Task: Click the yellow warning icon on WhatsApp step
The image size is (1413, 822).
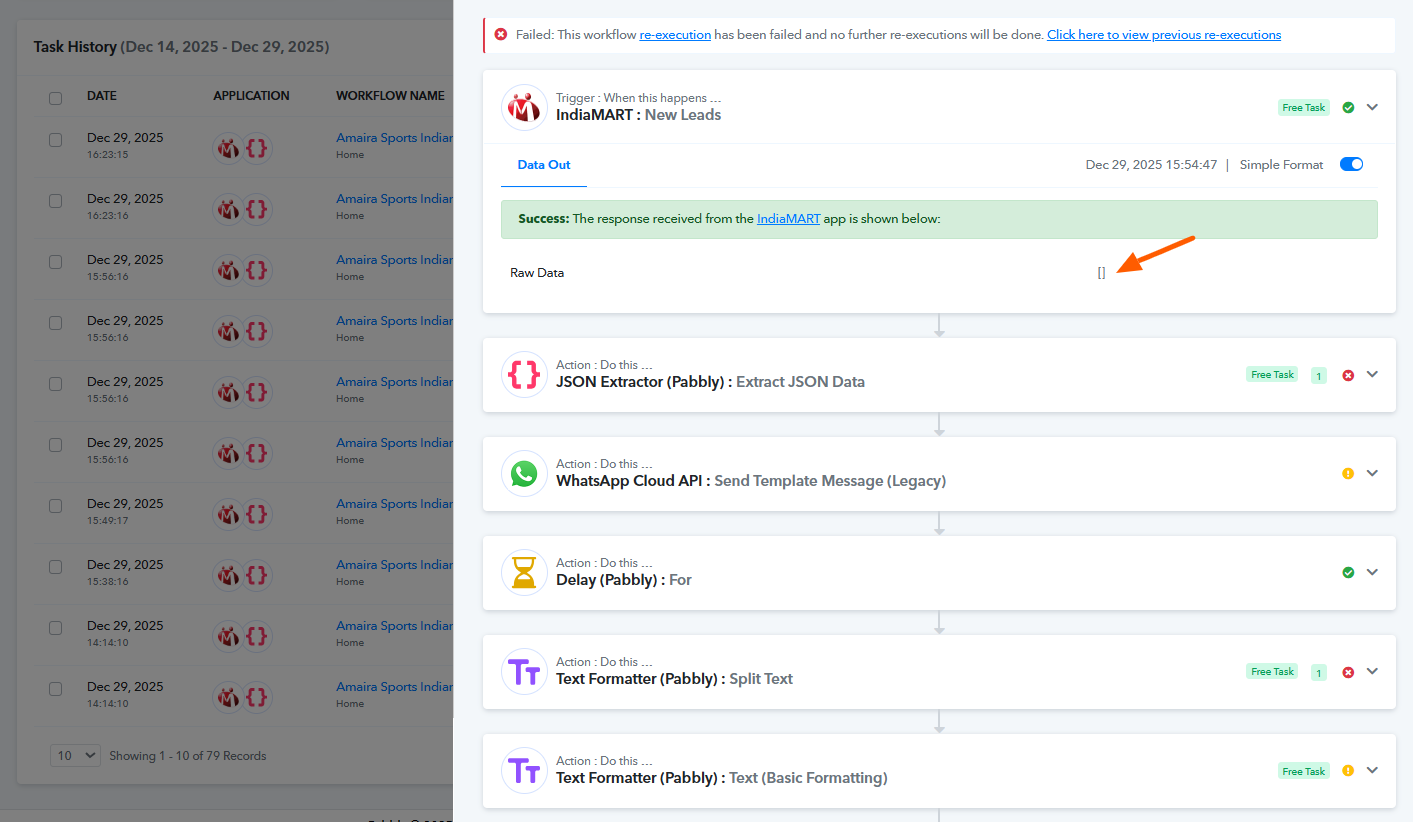Action: [1348, 474]
